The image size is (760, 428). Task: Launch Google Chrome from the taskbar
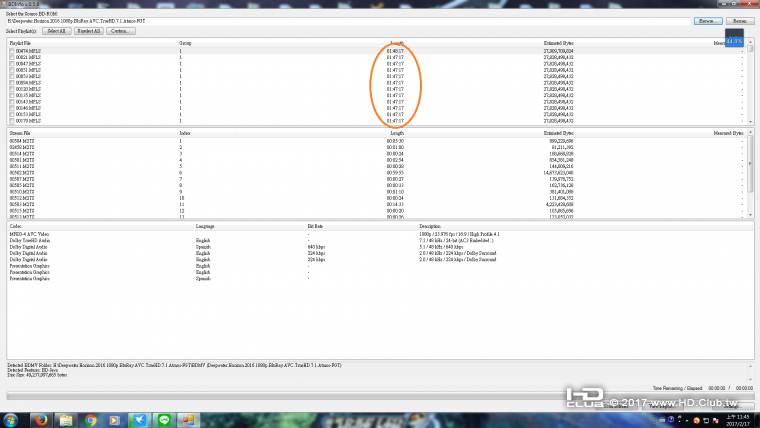point(90,420)
